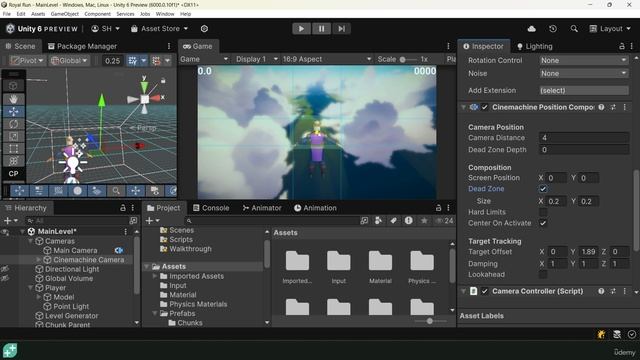This screenshot has width=640, height=360.
Task: Switch to the Console tab
Action: click(x=211, y=208)
